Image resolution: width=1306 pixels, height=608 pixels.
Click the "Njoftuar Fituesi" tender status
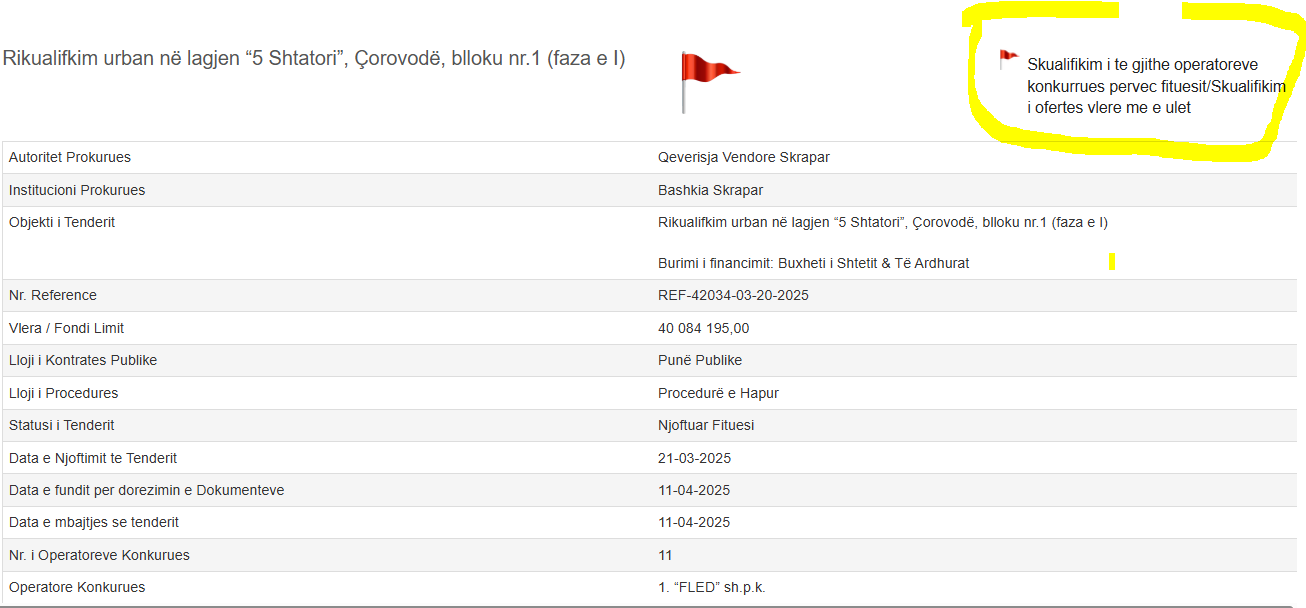[x=705, y=425]
